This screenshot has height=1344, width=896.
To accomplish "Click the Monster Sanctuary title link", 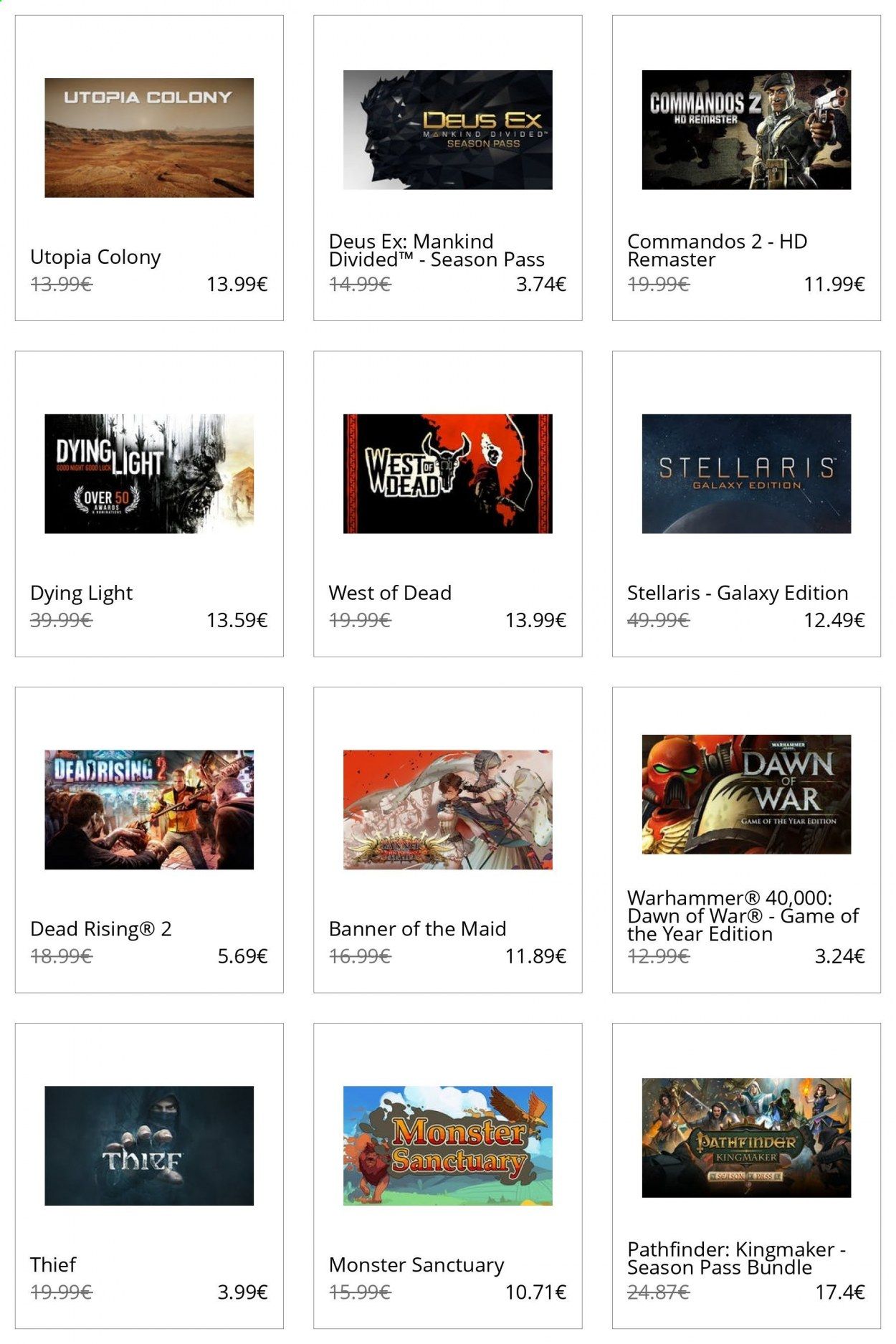I will 416,1265.
